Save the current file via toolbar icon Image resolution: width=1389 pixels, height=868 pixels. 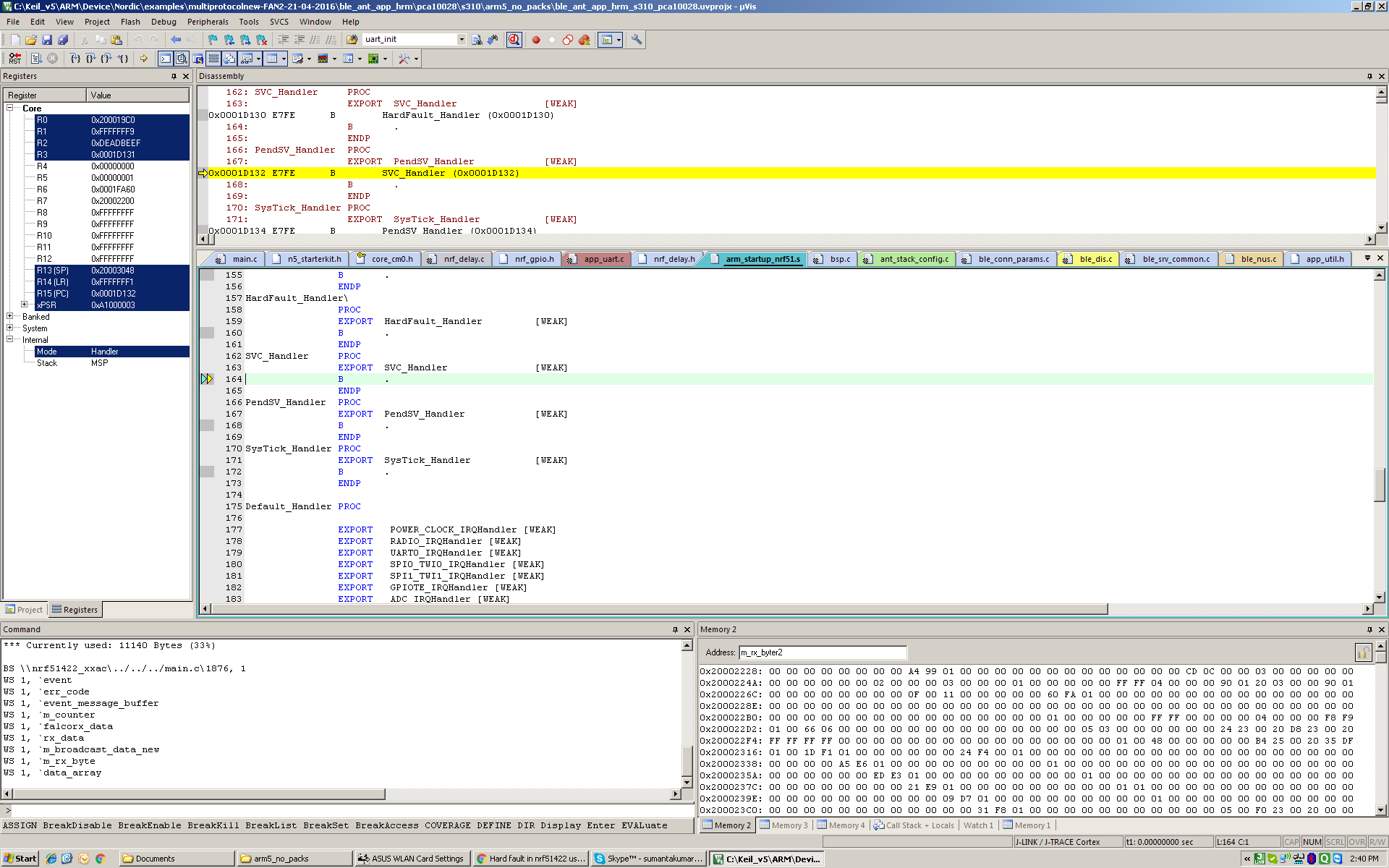[x=47, y=40]
